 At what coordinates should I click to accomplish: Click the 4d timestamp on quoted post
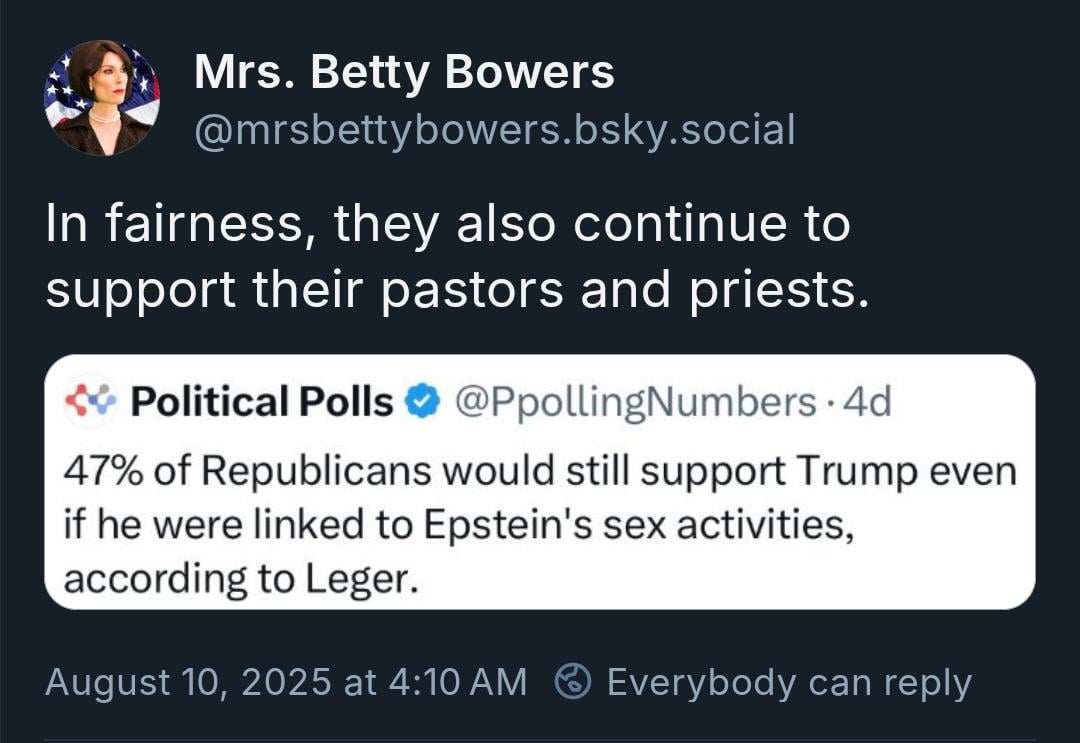(x=867, y=401)
